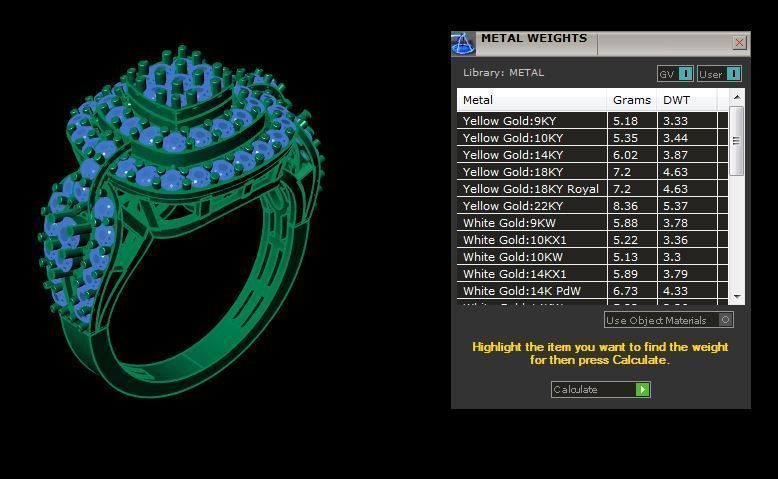Click the 5.37 DWT value

click(x=675, y=205)
